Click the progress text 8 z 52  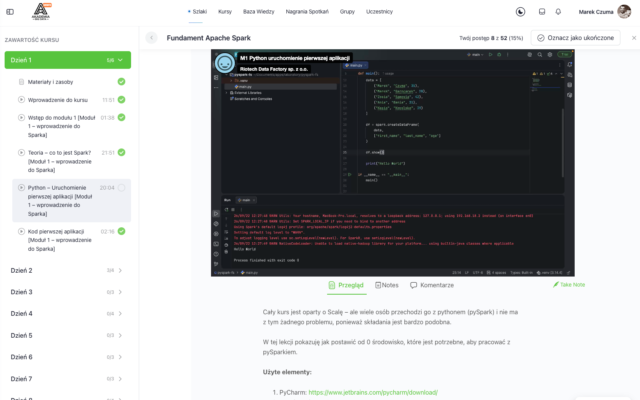click(x=499, y=38)
